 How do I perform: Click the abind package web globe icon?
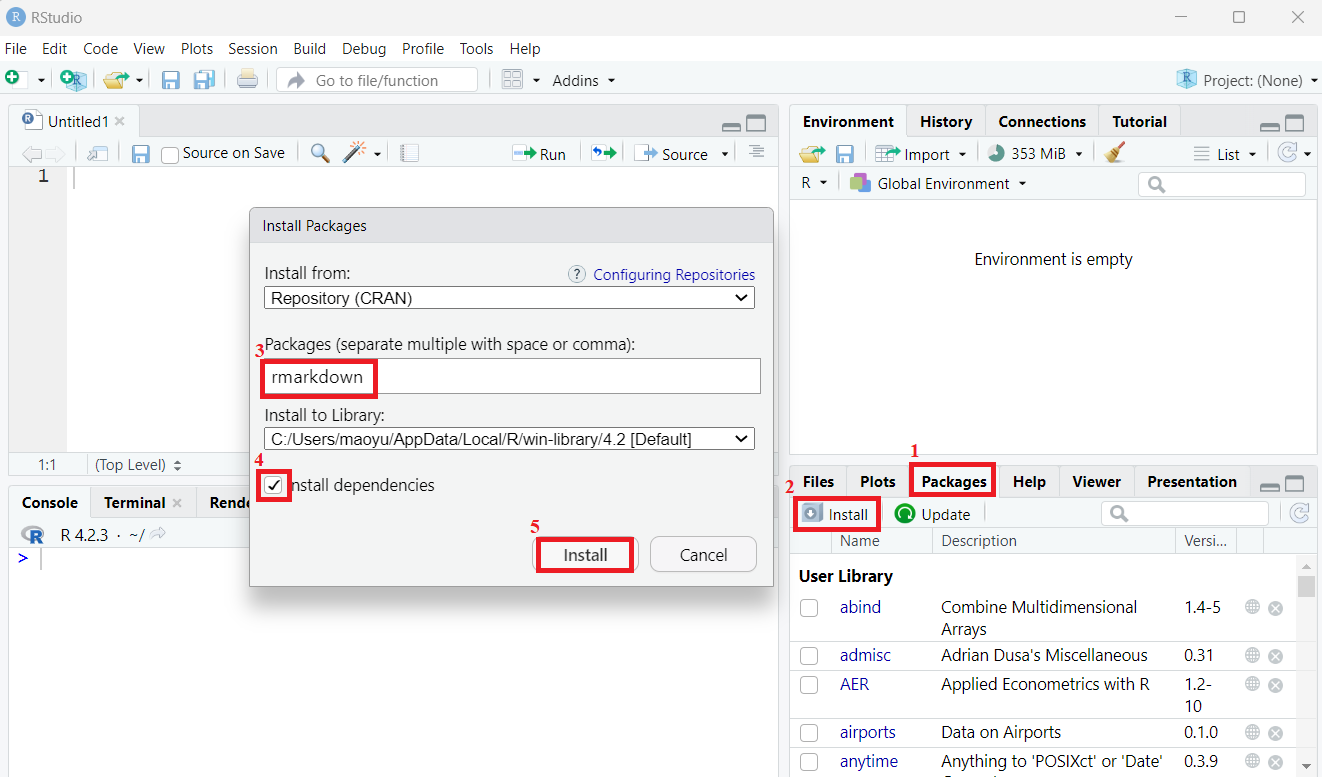click(1252, 606)
